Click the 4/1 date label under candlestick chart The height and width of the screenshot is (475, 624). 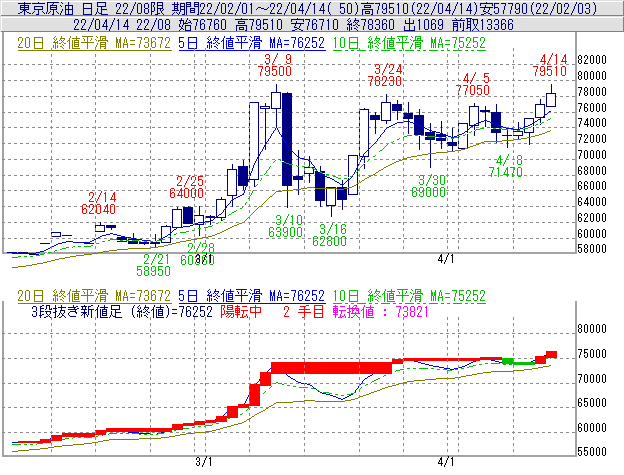pos(446,259)
